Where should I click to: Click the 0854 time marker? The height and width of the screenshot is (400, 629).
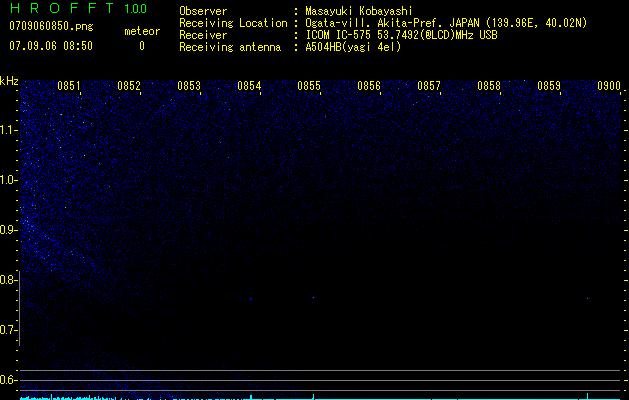tap(249, 86)
